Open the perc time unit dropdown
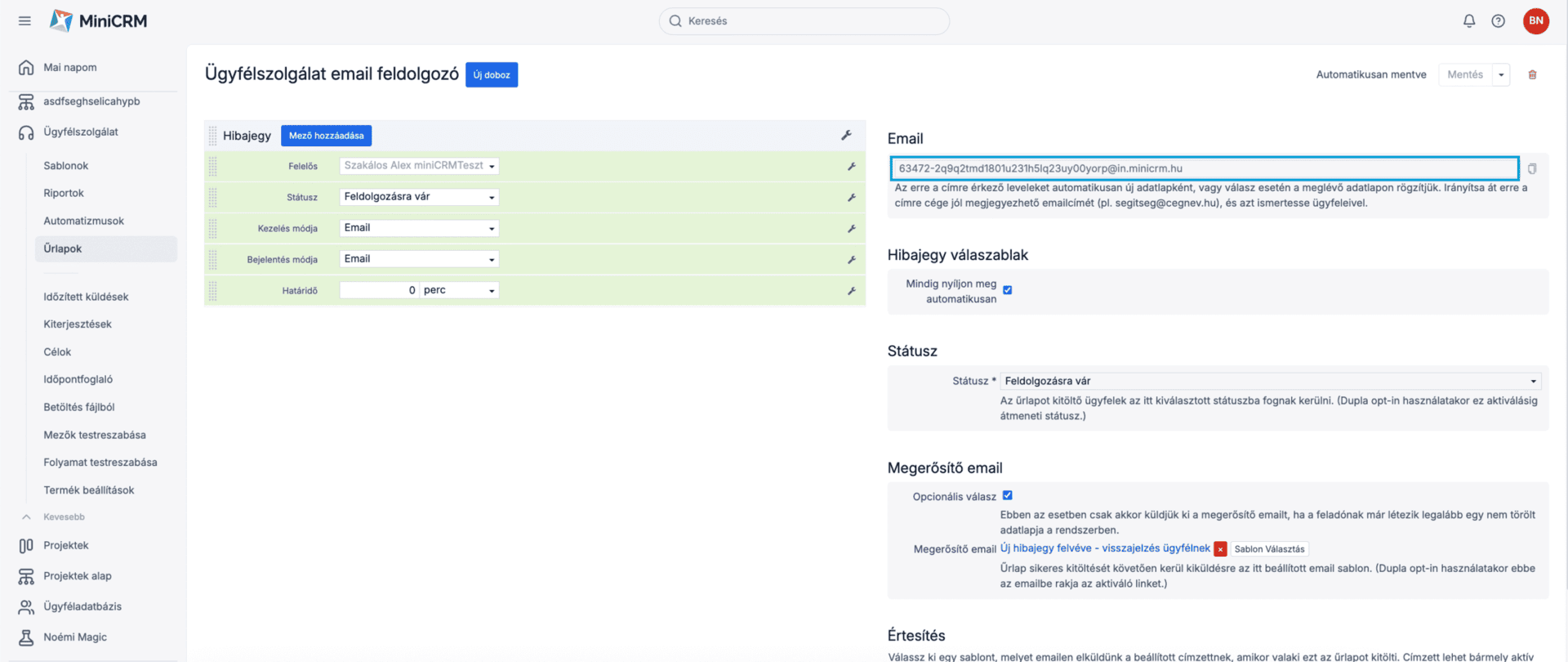This screenshot has width=1568, height=662. pos(460,290)
